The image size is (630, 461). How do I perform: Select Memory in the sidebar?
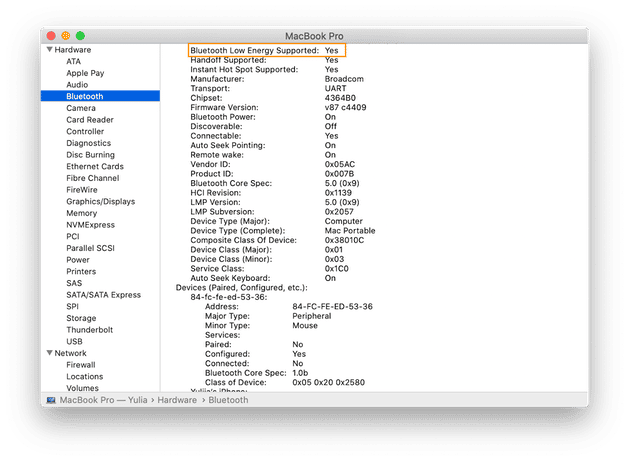tap(82, 213)
